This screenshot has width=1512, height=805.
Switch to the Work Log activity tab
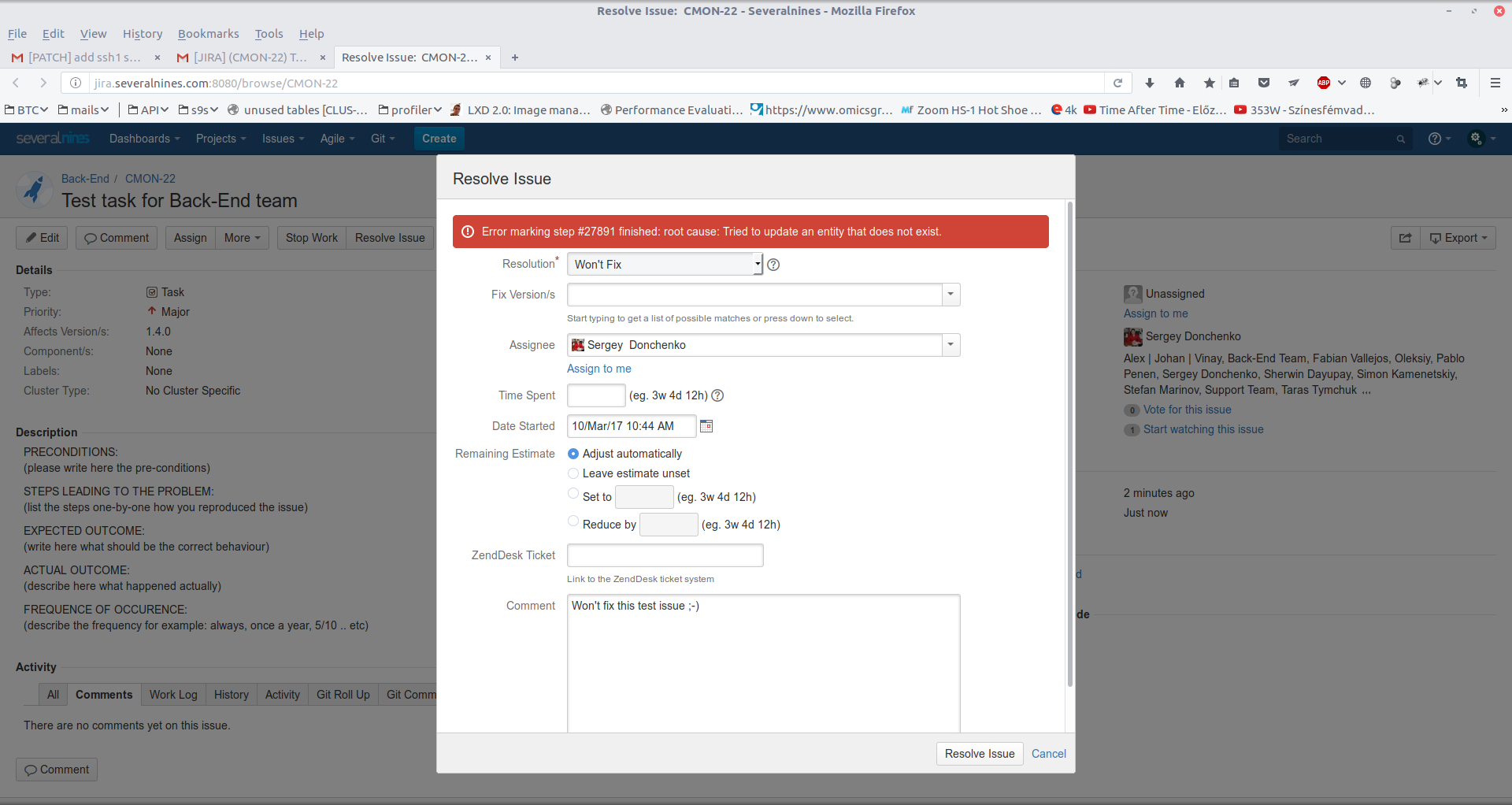[173, 695]
